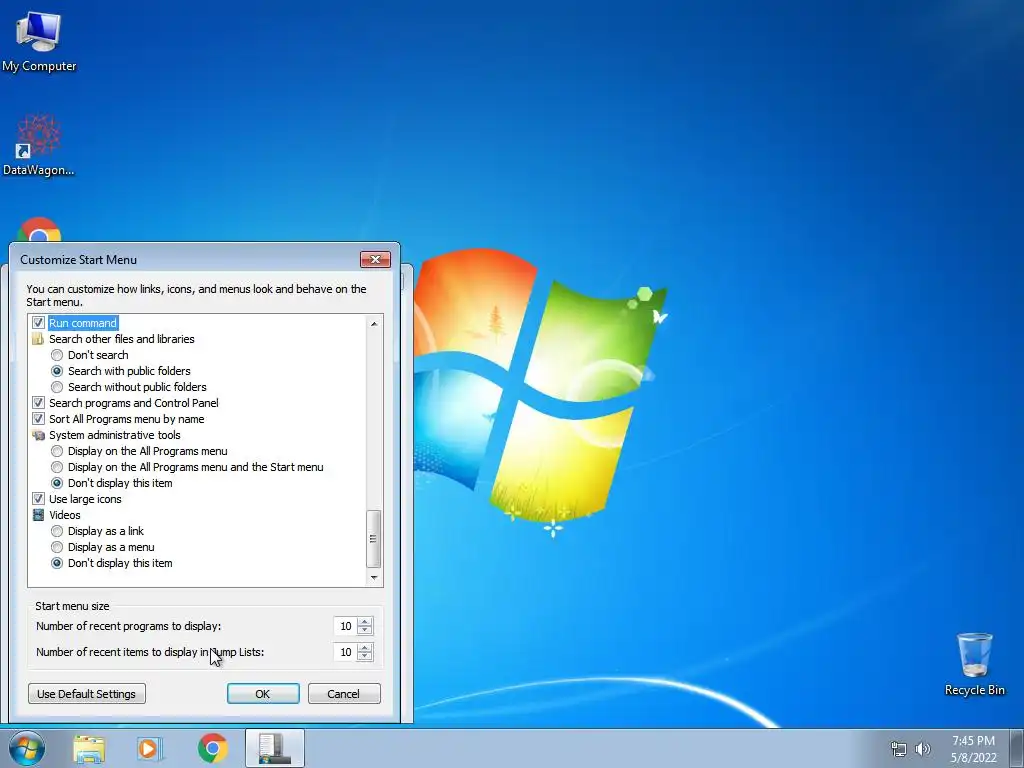Click the Videos label in the list
Image resolution: width=1024 pixels, height=768 pixels.
click(x=65, y=515)
